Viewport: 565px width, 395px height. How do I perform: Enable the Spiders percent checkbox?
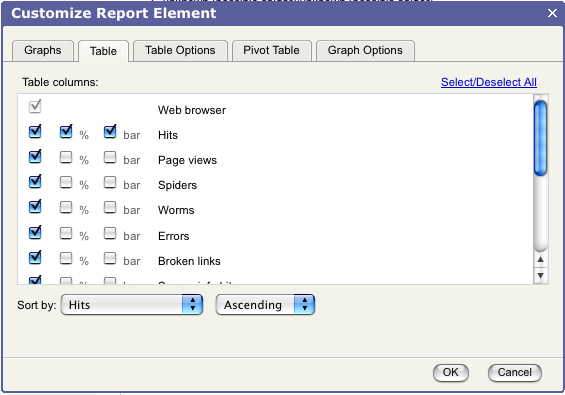pos(66,182)
